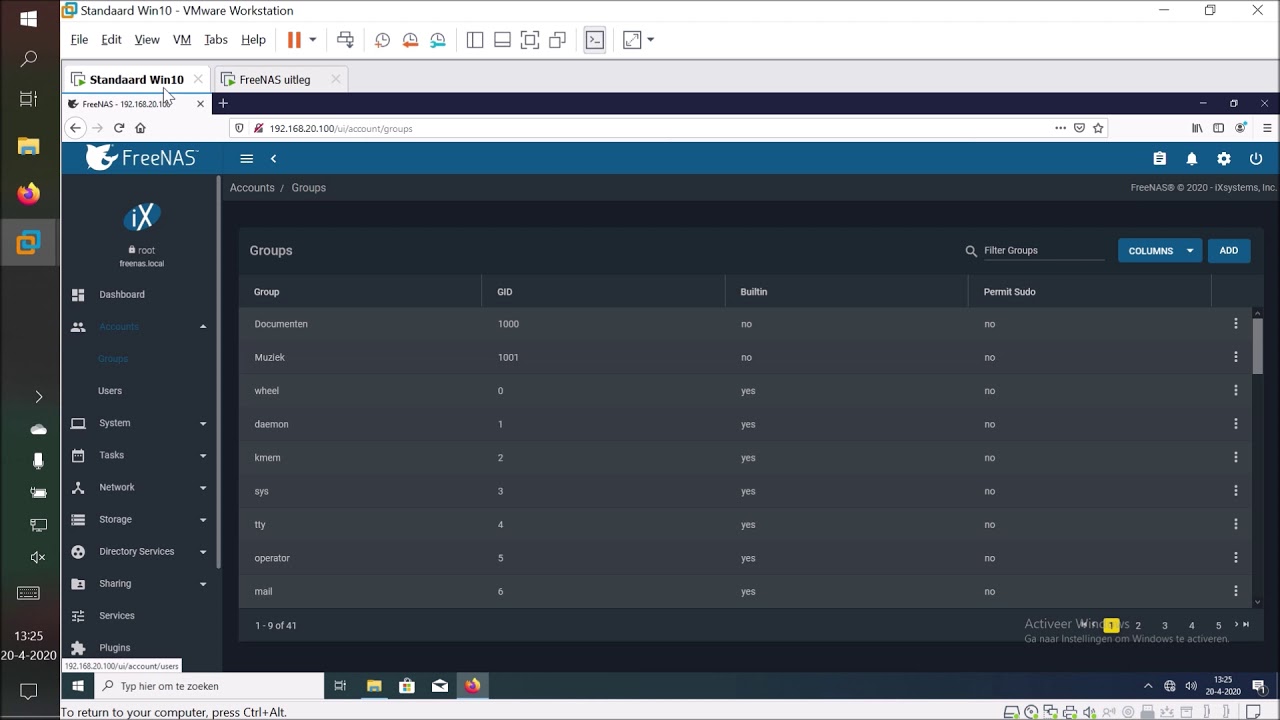Open the FreeNAS settings gear icon
This screenshot has width=1280, height=720.
point(1224,158)
